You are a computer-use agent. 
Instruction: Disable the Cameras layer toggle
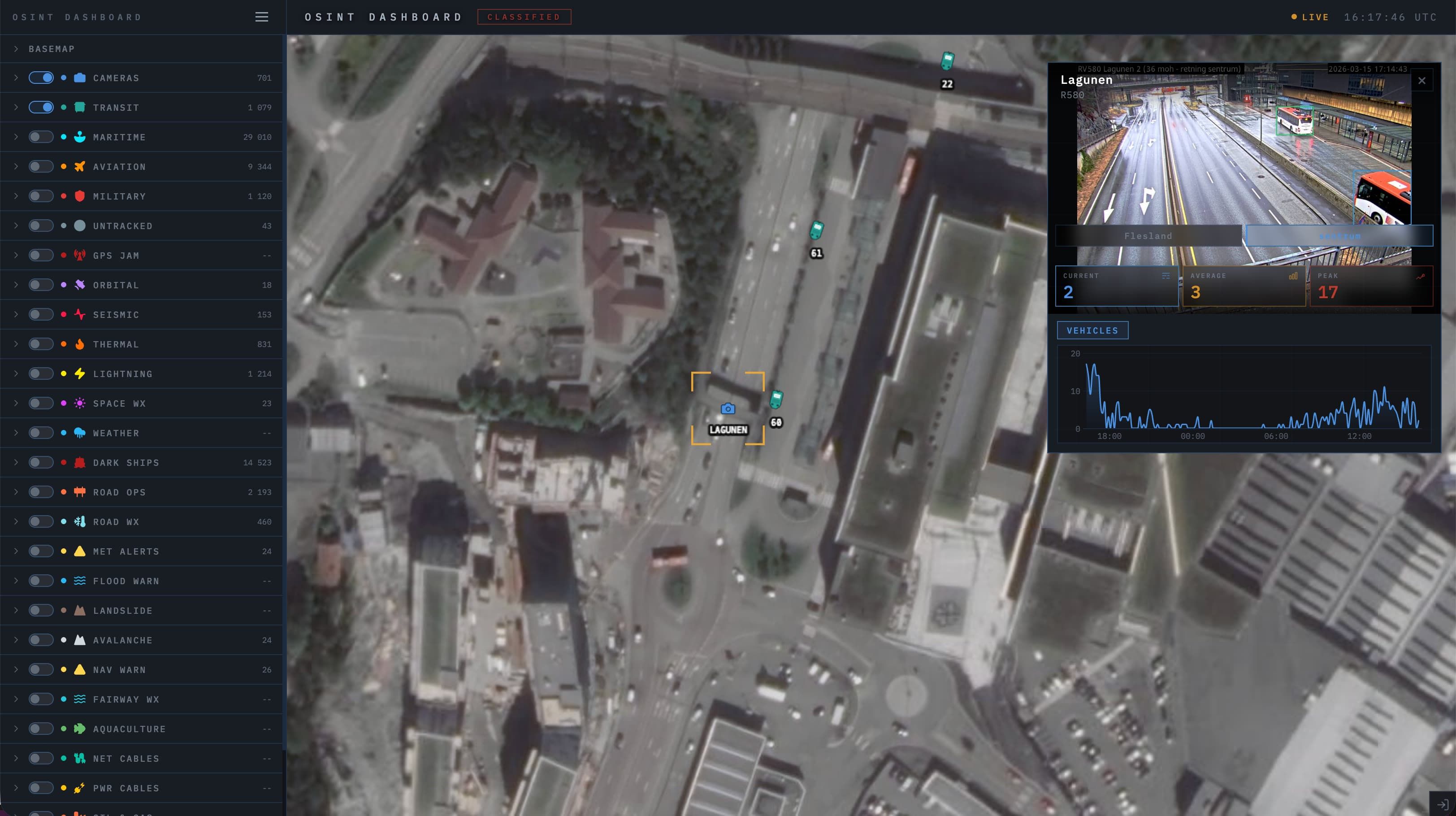[41, 78]
